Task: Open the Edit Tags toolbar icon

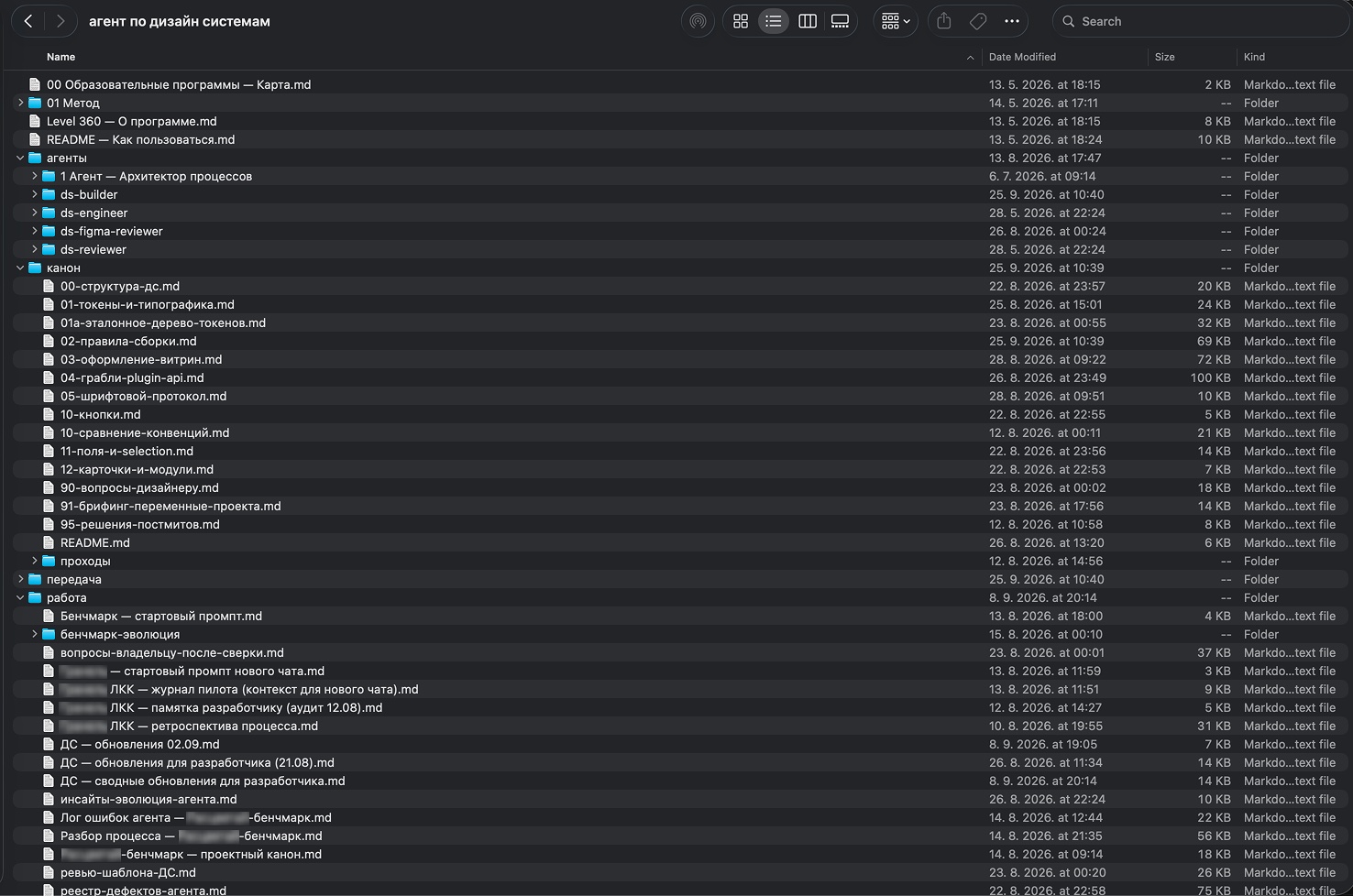Action: [978, 21]
